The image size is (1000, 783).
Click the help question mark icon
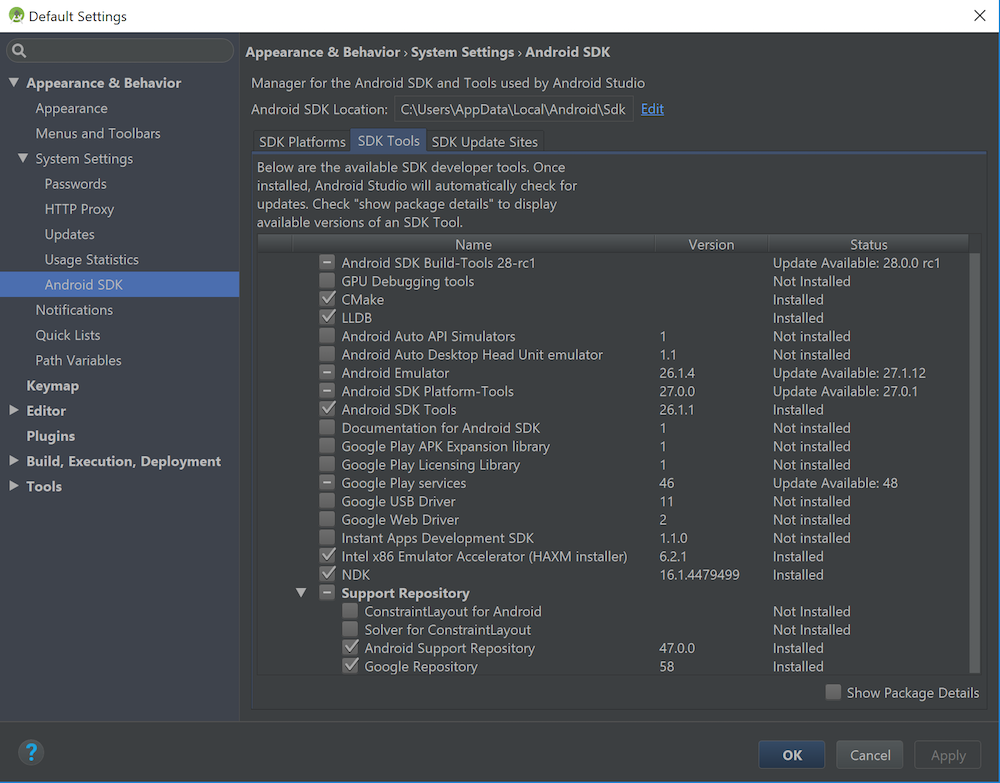coord(31,753)
